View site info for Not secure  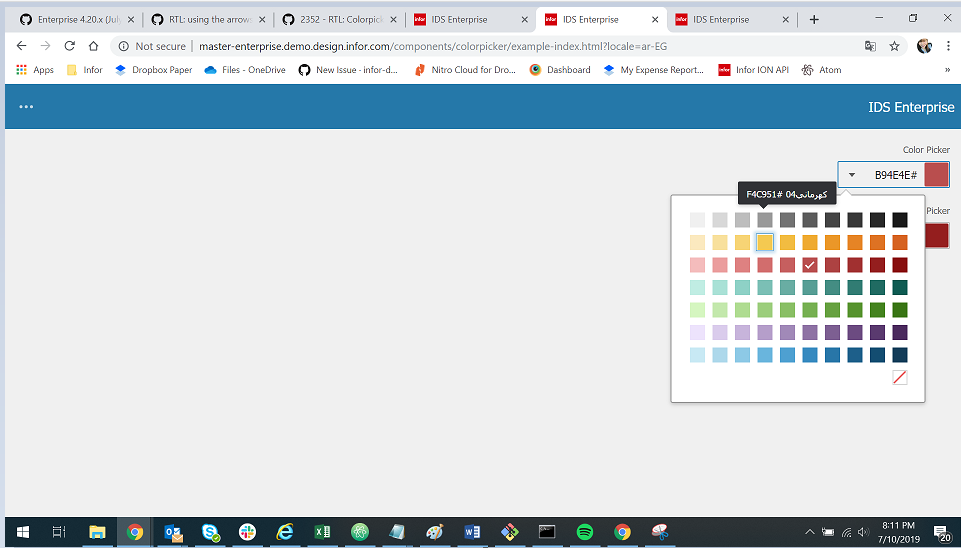[x=152, y=46]
